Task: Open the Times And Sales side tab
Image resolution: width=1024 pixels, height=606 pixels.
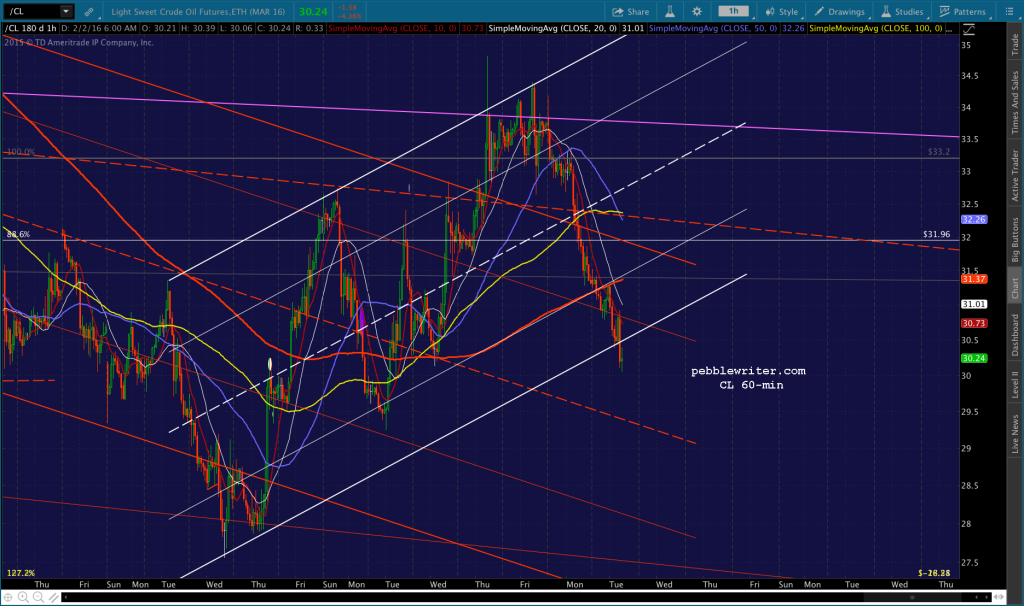Action: point(1015,102)
